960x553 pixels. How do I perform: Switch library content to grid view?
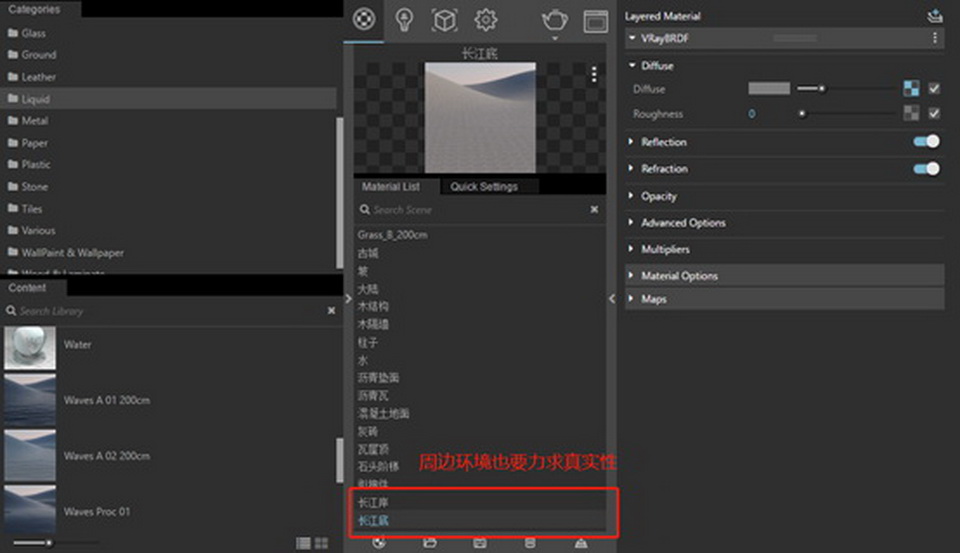point(321,543)
